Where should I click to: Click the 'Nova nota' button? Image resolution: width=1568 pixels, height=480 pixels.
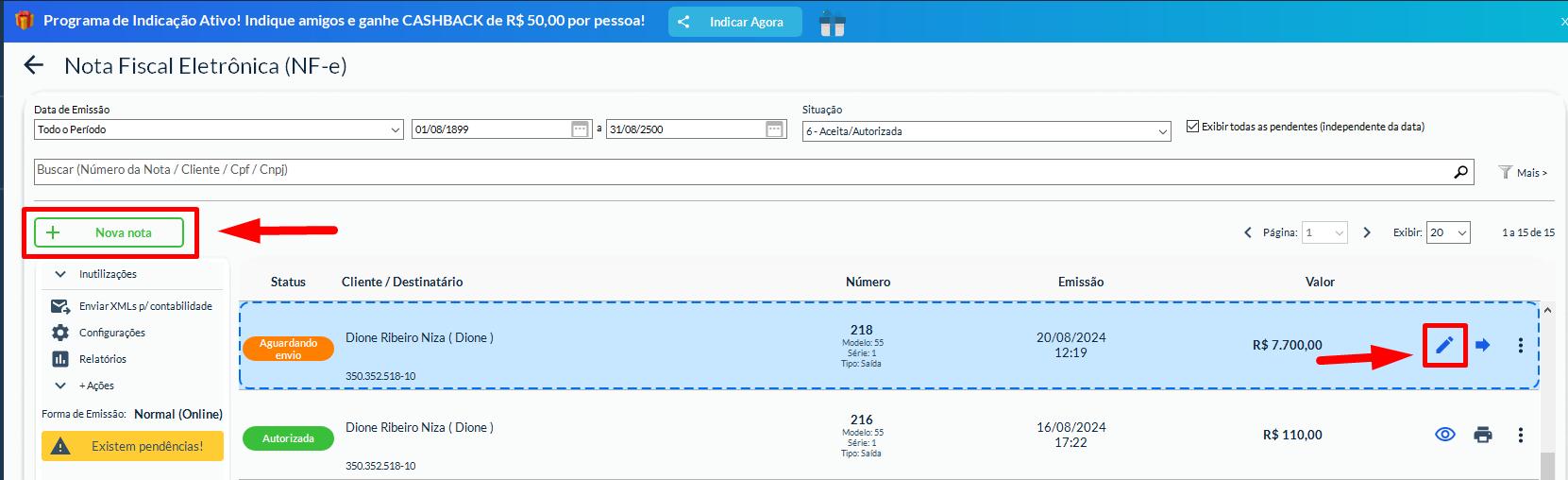110,232
